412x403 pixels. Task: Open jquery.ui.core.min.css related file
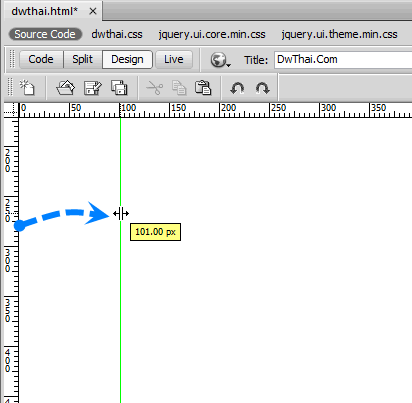212,34
